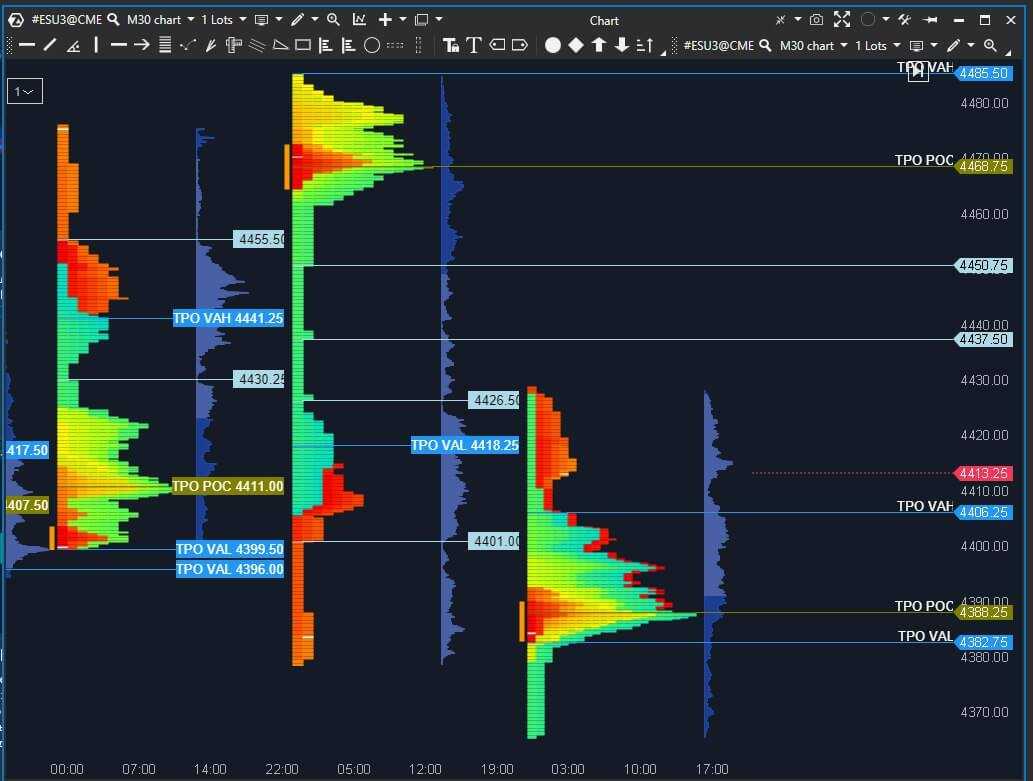
Task: Select the rectangle drawing tool
Action: pos(303,45)
